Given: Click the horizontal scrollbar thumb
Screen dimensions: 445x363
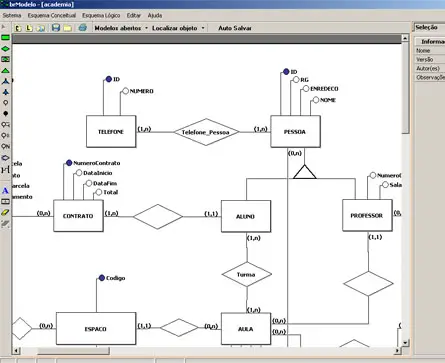Looking at the screenshot, I should tap(73, 351).
